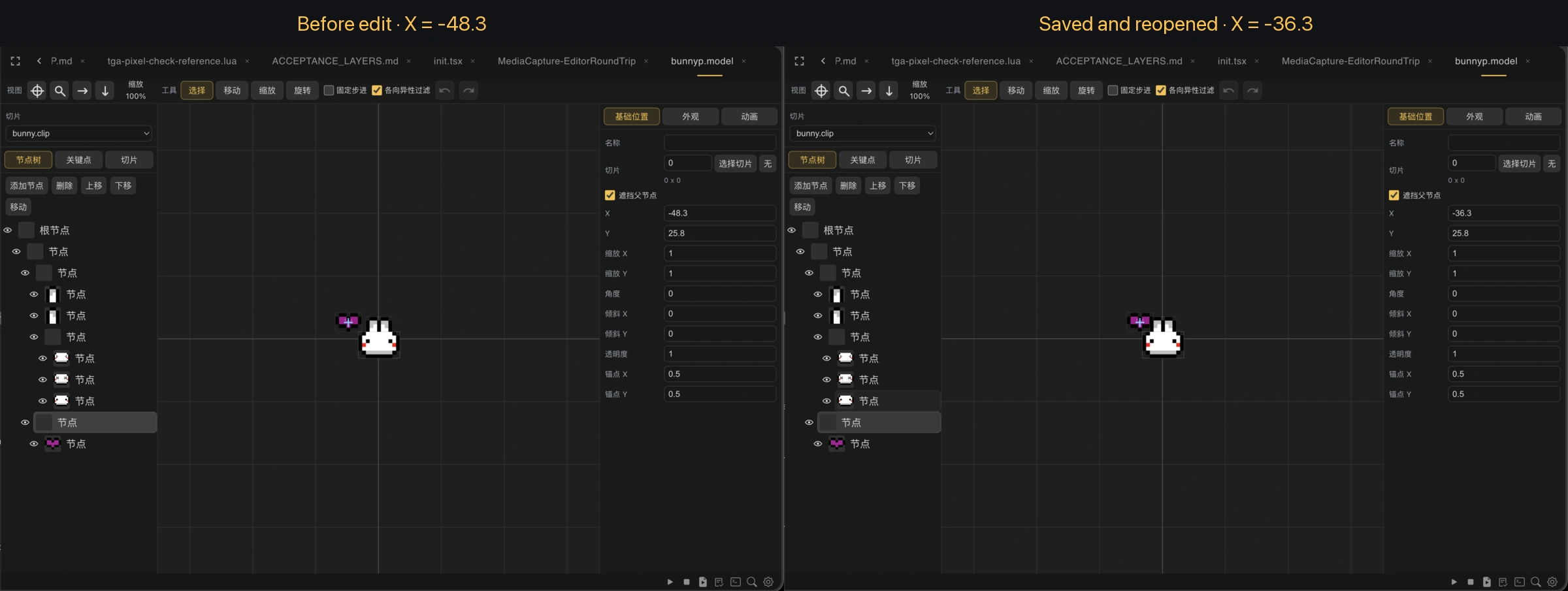
Task: Open the bunny.clip dropdown in the right window
Action: 862,133
